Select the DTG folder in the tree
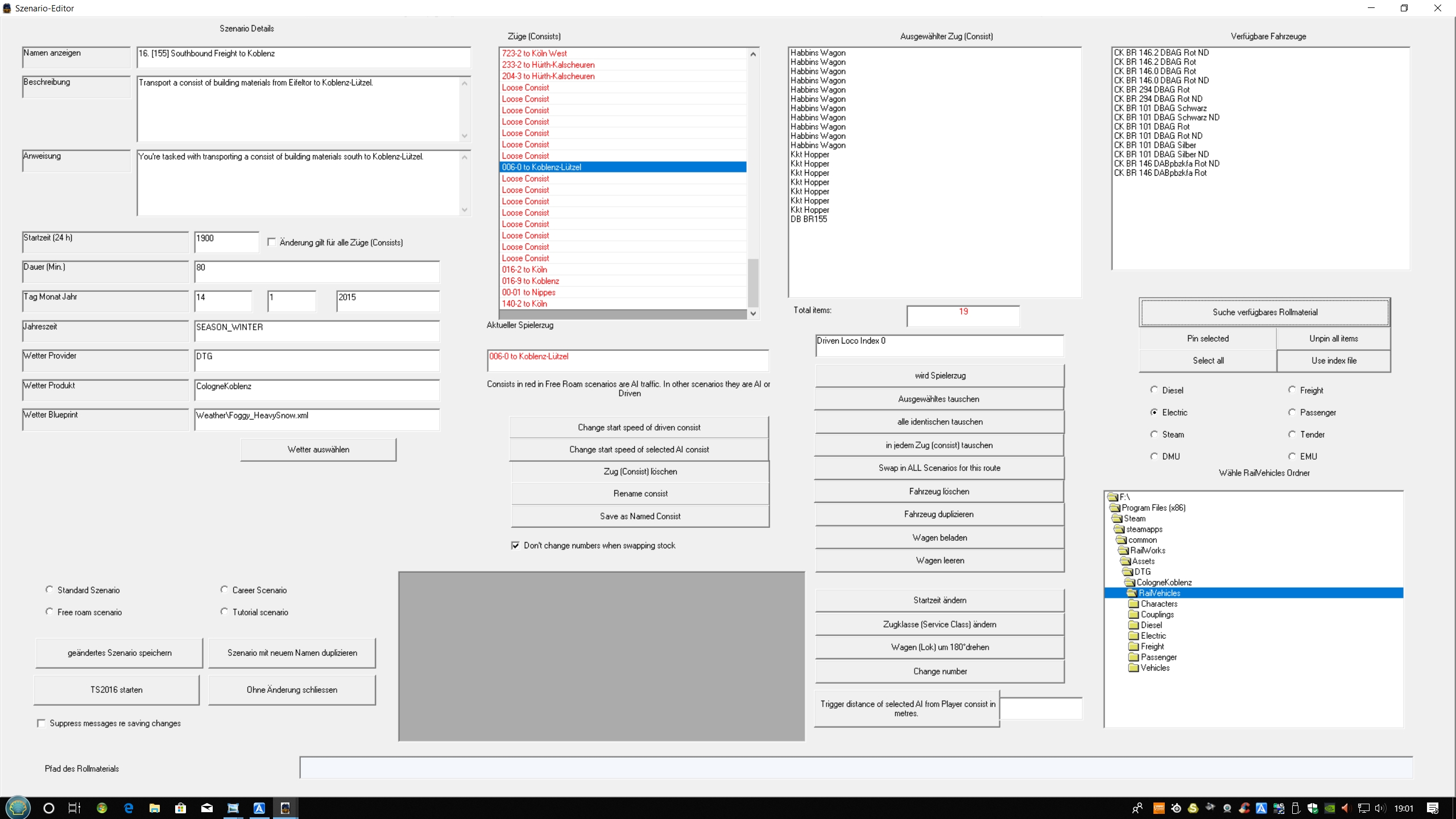This screenshot has width=1456, height=819. click(1142, 572)
